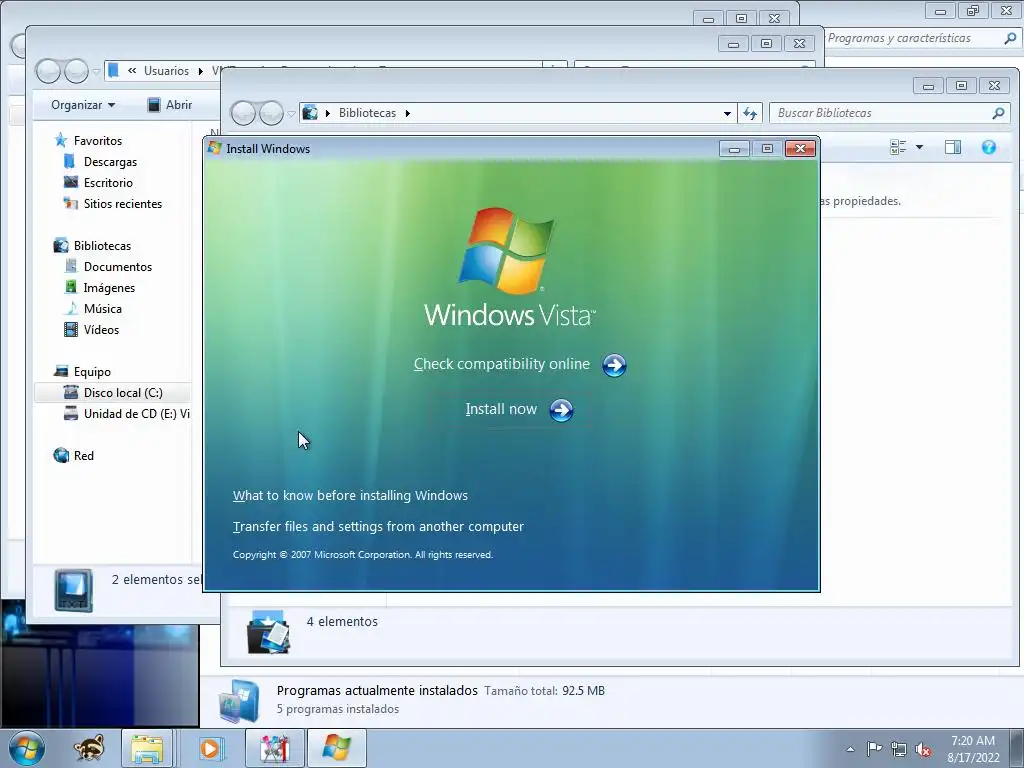1024x768 pixels.
Task: Select Escritorio in the sidebar
Action: pos(108,183)
